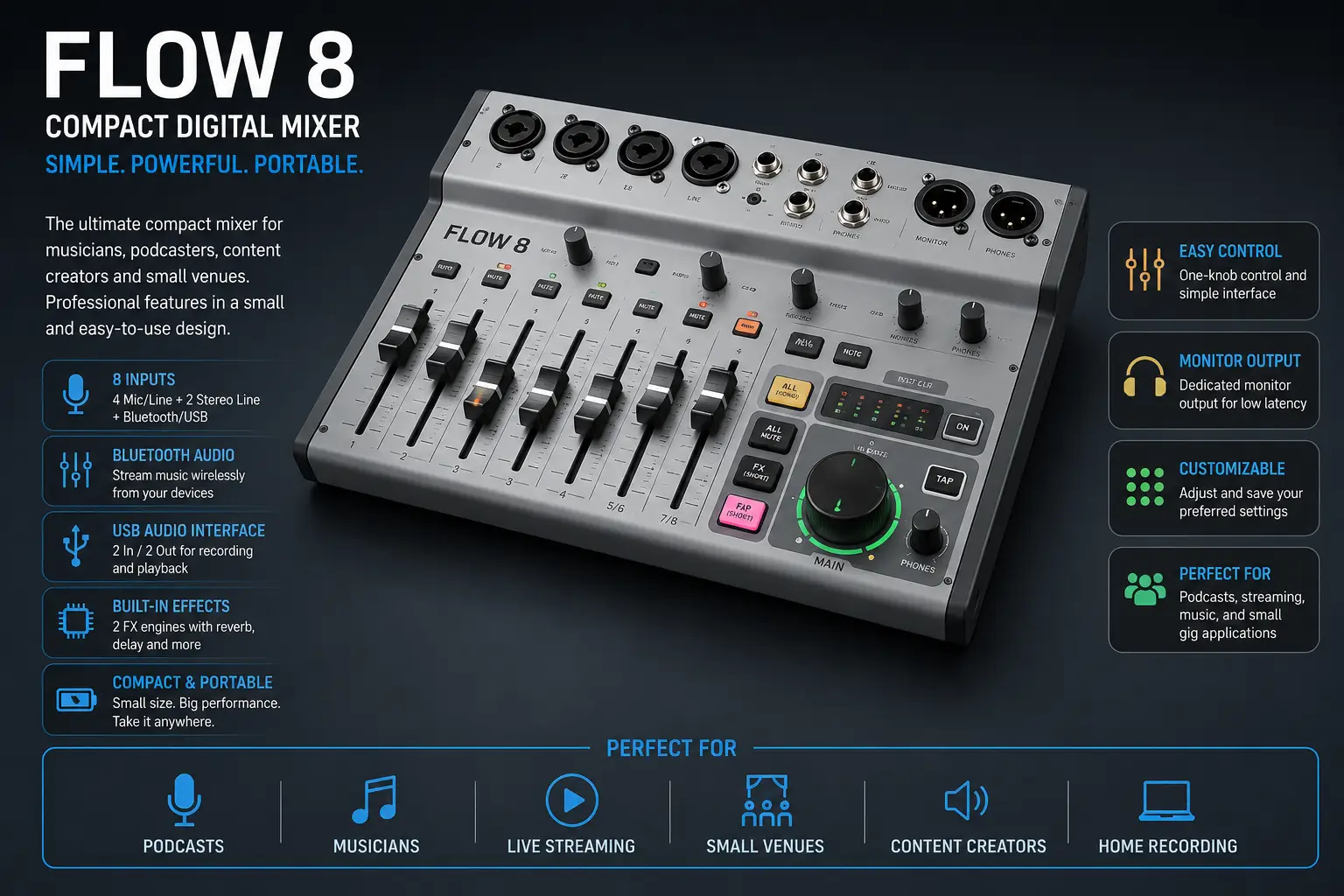Click the orange lit button above the 7/8 fader
The width and height of the screenshot is (1344, 896).
point(747,326)
